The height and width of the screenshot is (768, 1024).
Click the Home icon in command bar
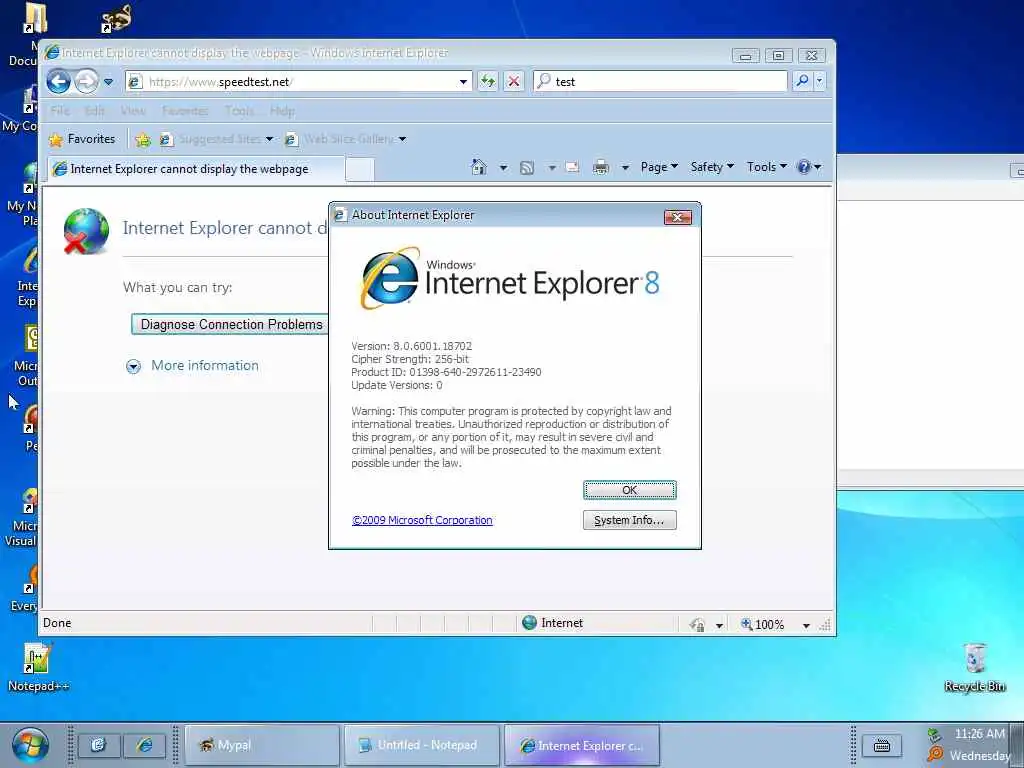(x=479, y=167)
